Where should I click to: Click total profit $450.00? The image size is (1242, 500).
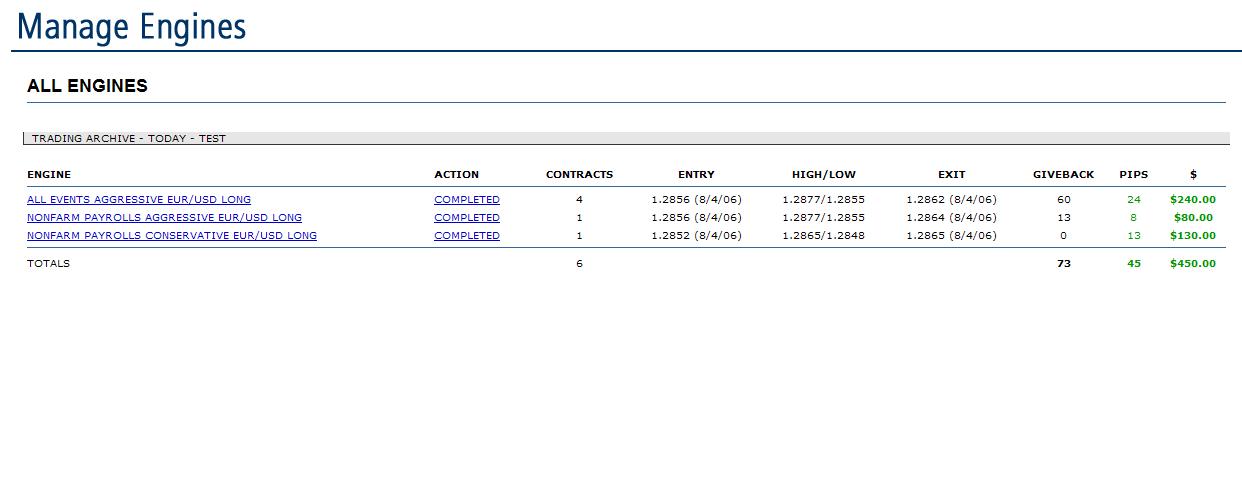(x=1193, y=264)
